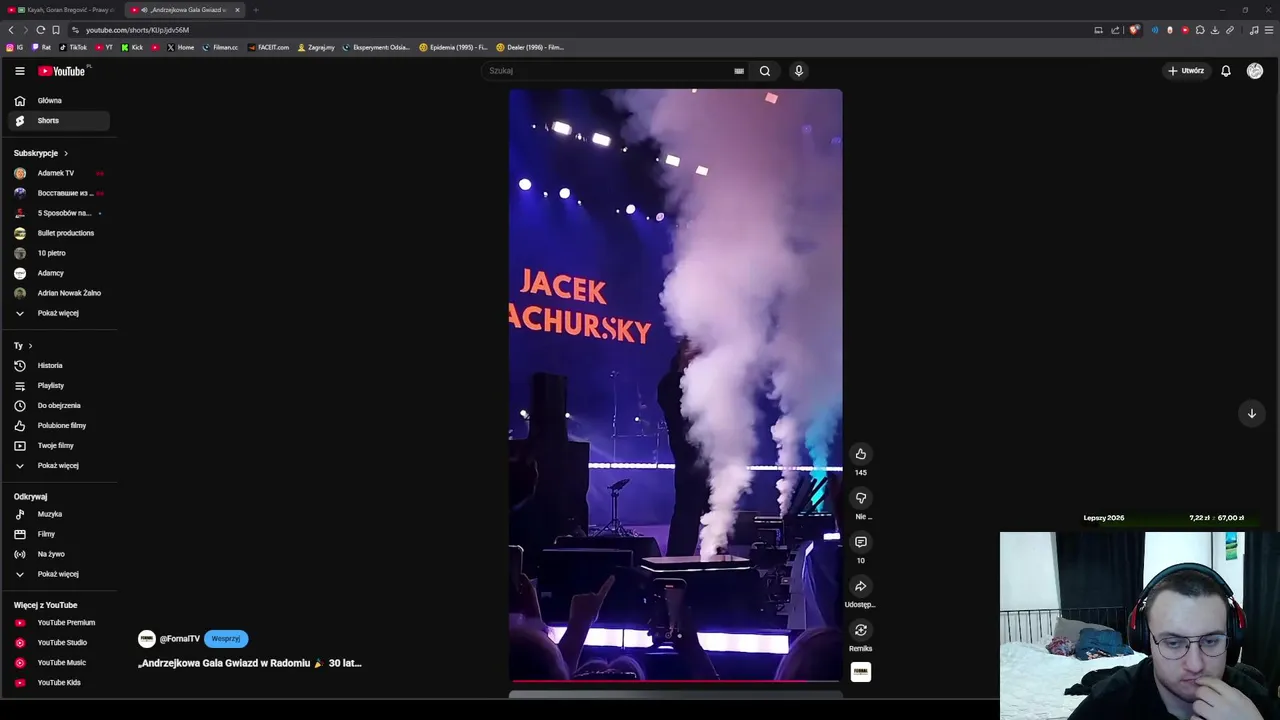Viewport: 1280px width, 720px height.
Task: Select Shorts in the sidebar
Action: coord(59,121)
